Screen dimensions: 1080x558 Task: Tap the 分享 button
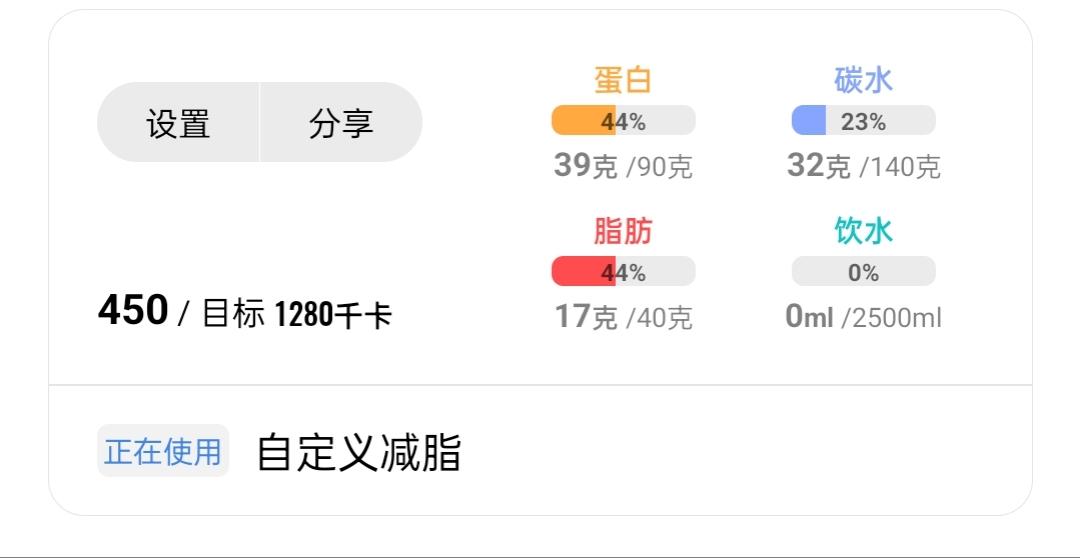pos(341,123)
